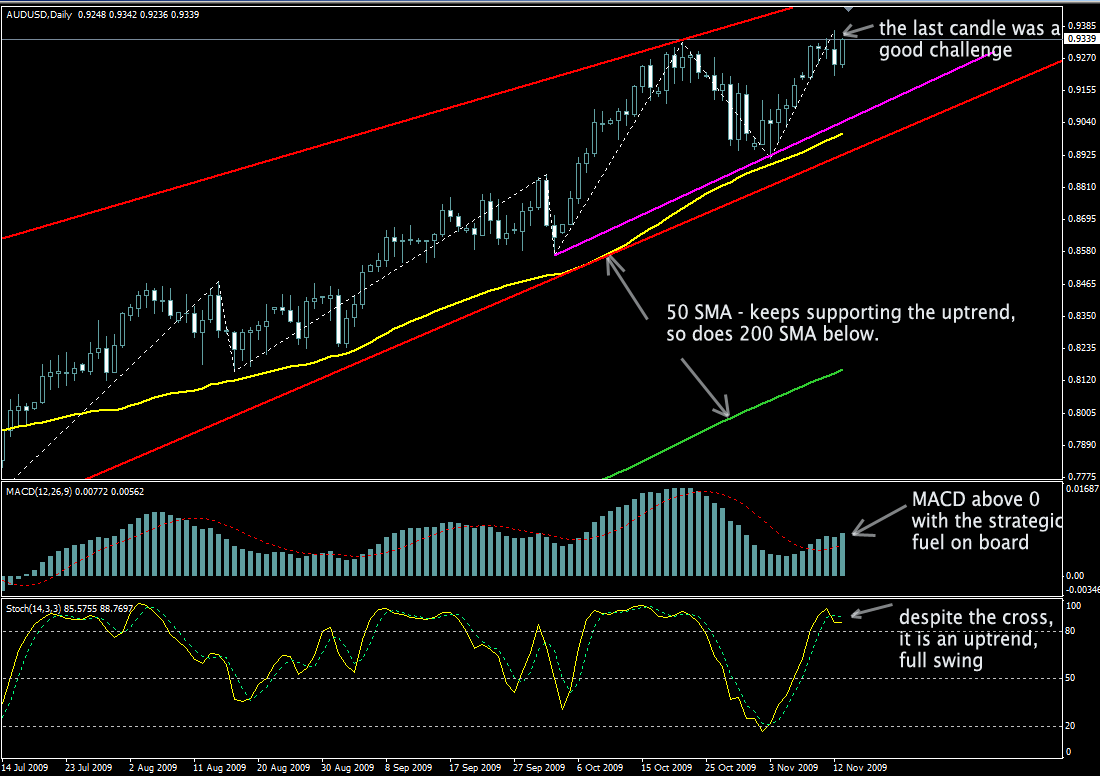Click the gray chart shift triangle at top
The height and width of the screenshot is (776, 1100).
tap(849, 8)
